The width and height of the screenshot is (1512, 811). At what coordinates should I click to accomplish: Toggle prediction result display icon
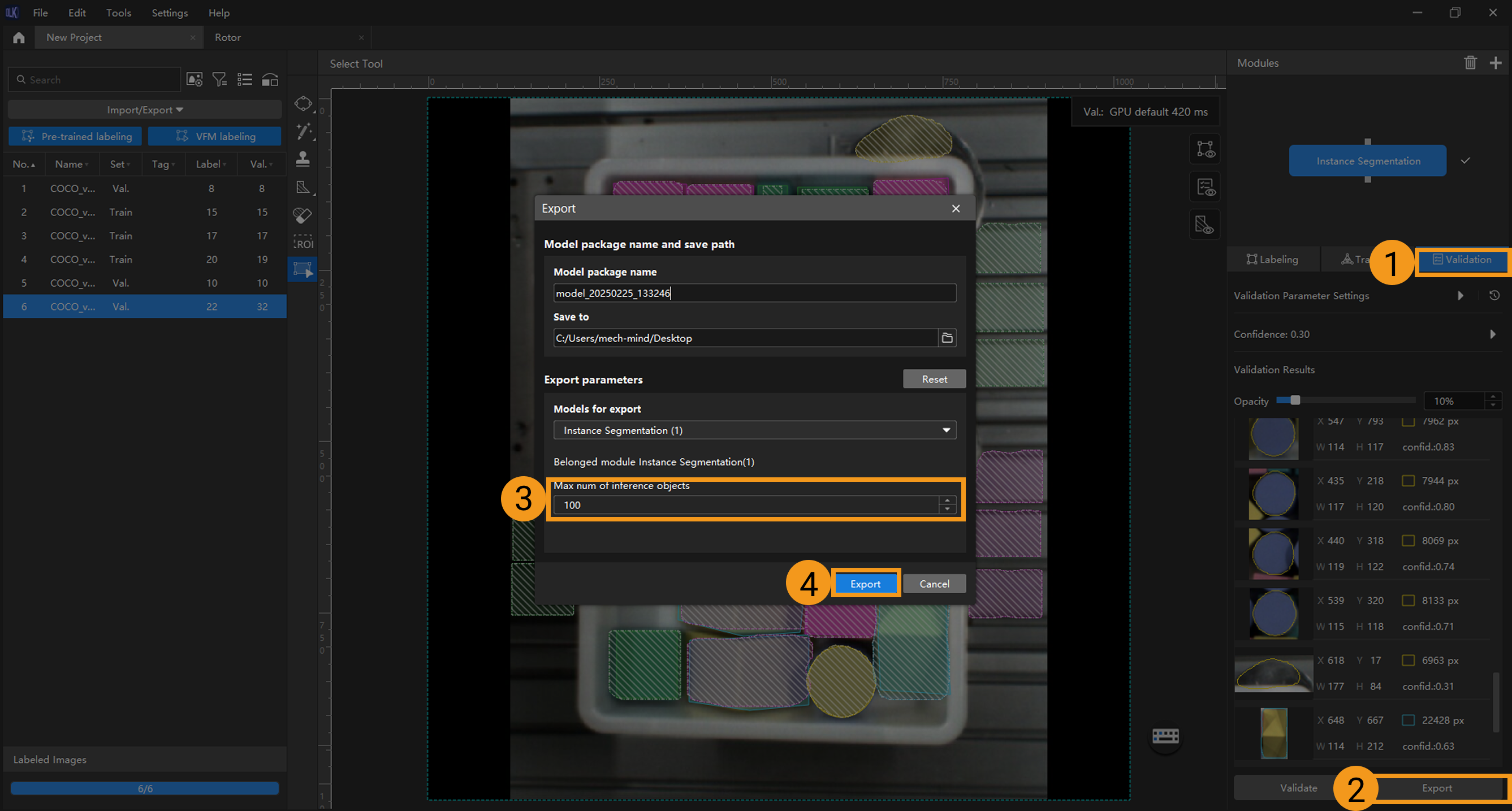[1205, 187]
